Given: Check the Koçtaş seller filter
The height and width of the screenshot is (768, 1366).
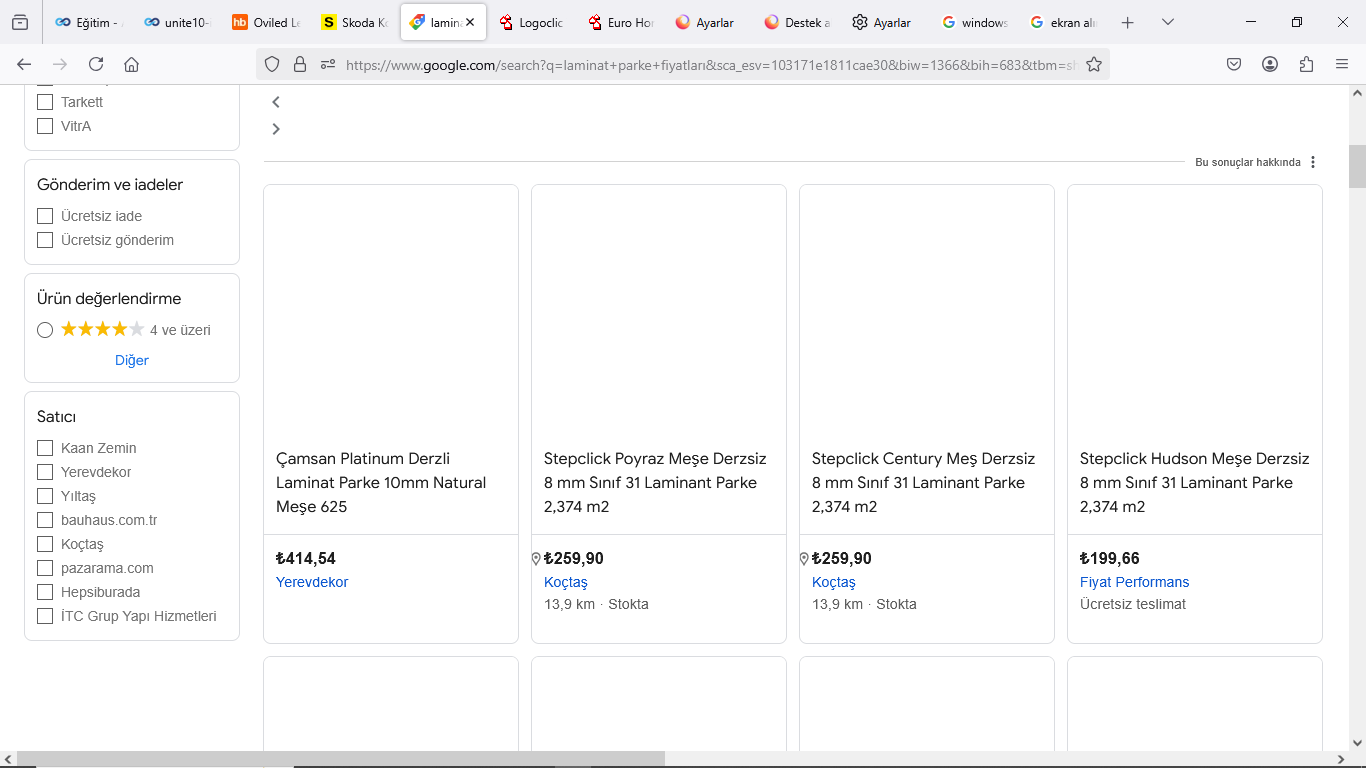Looking at the screenshot, I should [x=45, y=544].
